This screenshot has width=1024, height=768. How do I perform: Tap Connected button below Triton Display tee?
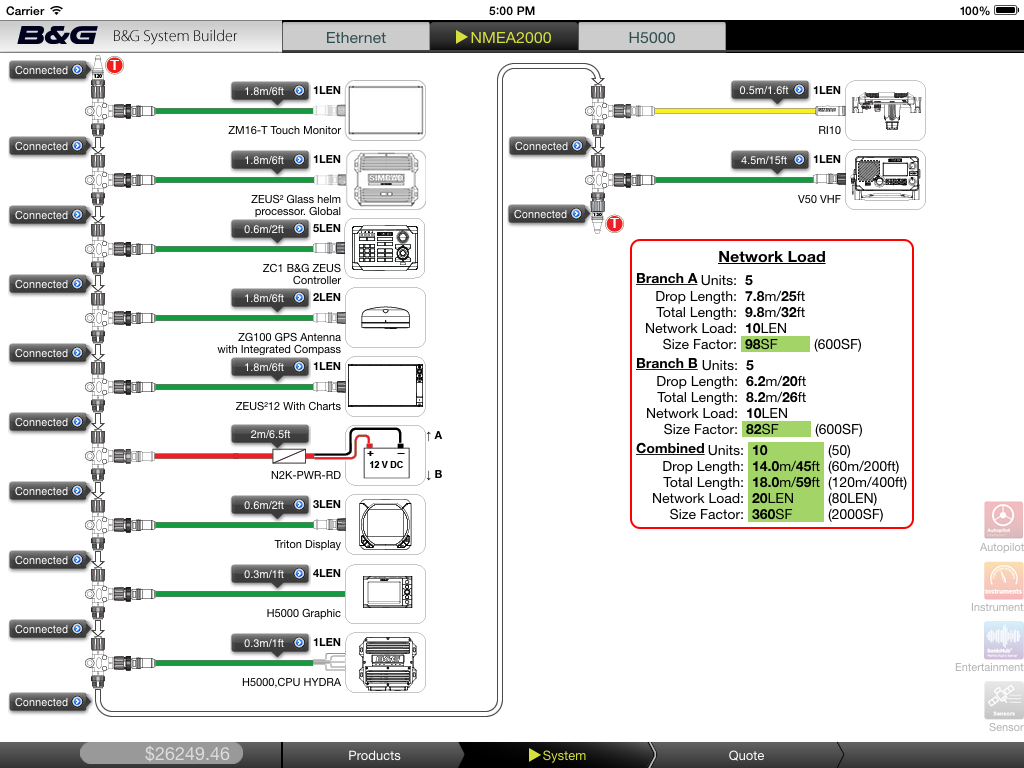click(49, 560)
